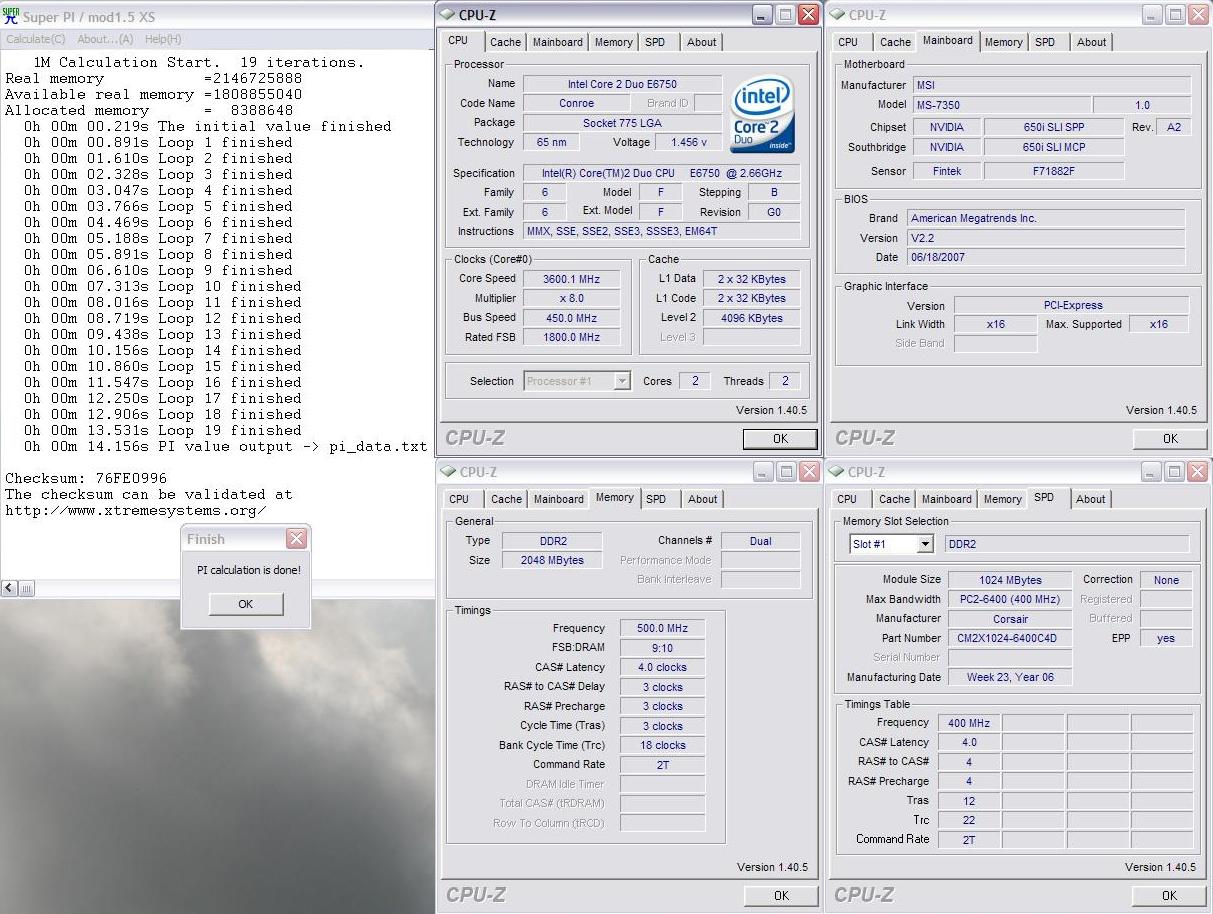Image resolution: width=1213 pixels, height=914 pixels.
Task: Click the memory Size 2048 MBytes field
Action: [552, 560]
